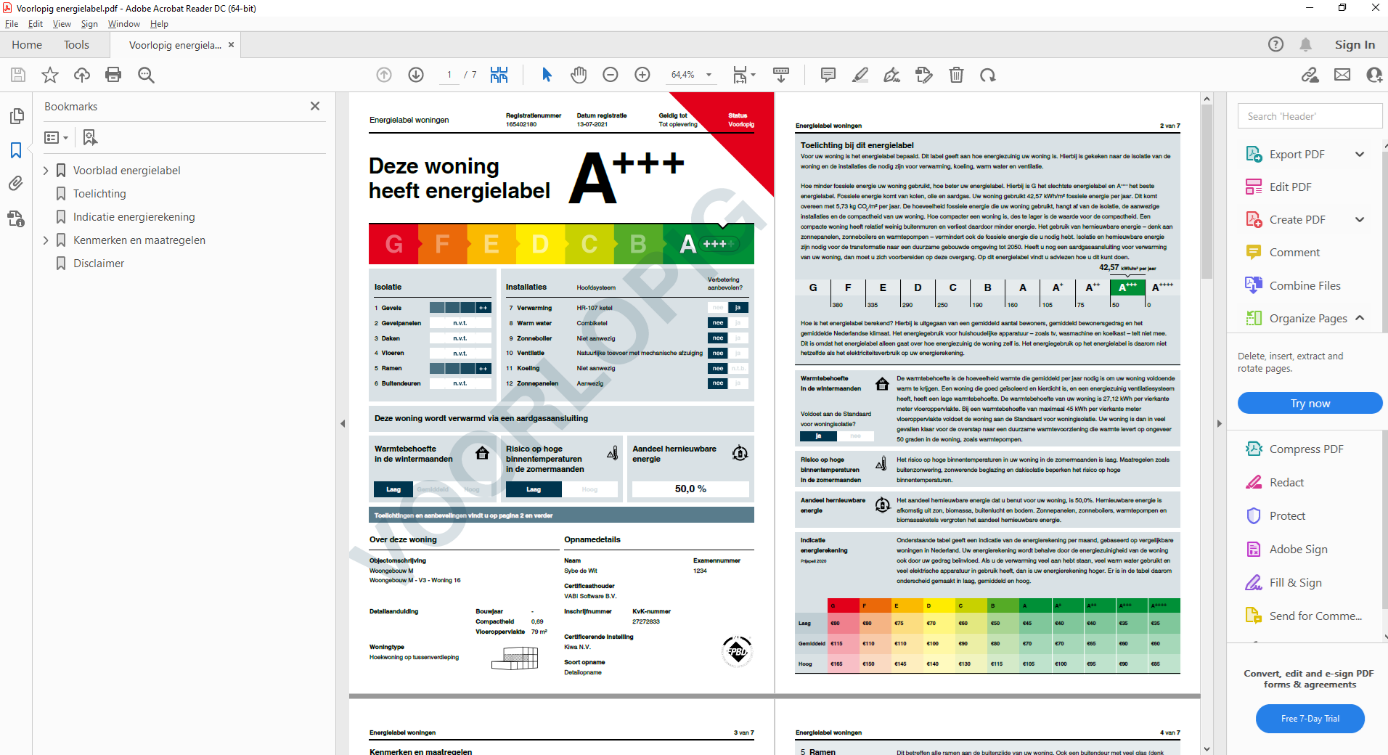The image size is (1388, 755).
Task: Open the page thumbnails panel
Action: tap(16, 117)
